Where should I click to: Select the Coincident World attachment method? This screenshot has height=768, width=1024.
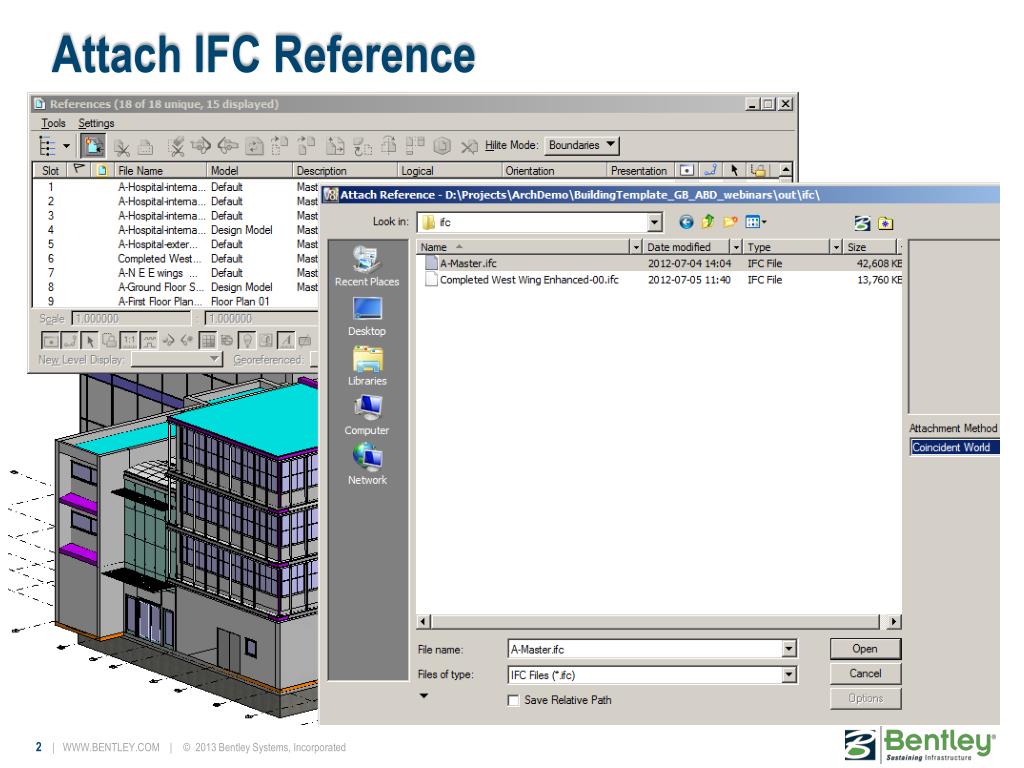point(954,447)
